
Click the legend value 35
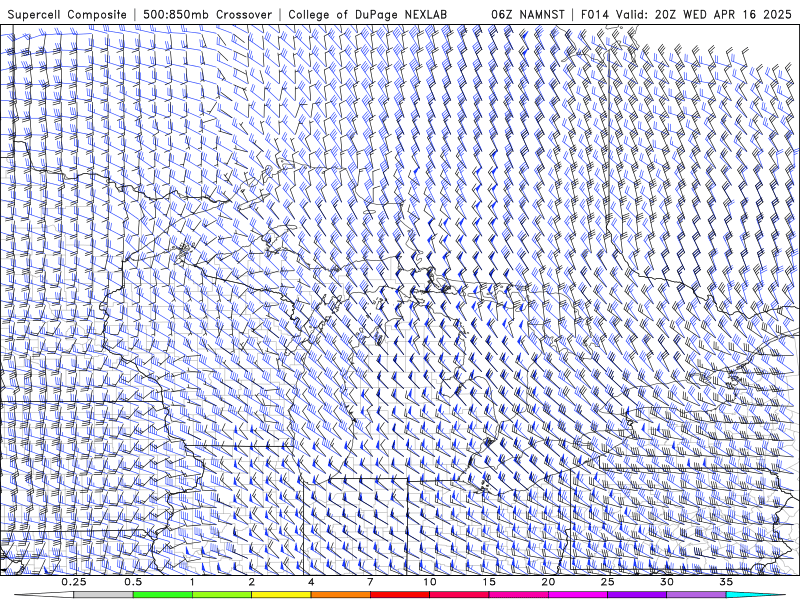pyautogui.click(x=726, y=582)
